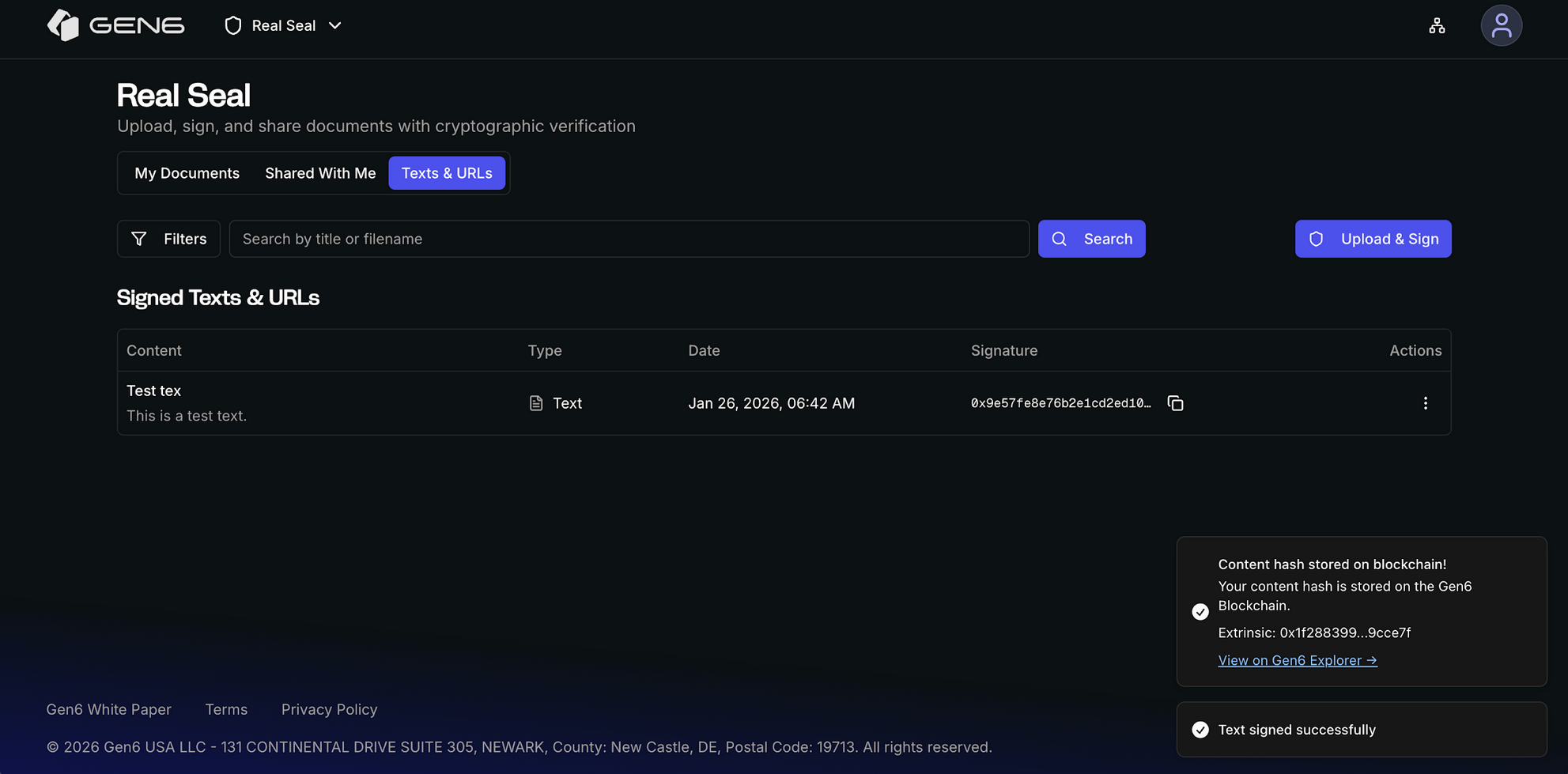
Task: Open the network hierarchy icon
Action: [x=1437, y=26]
